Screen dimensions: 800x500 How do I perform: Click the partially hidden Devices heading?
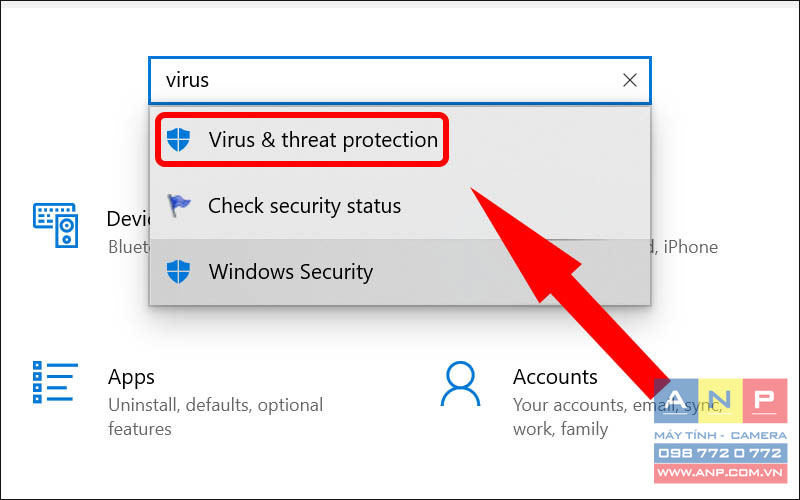[x=128, y=219]
